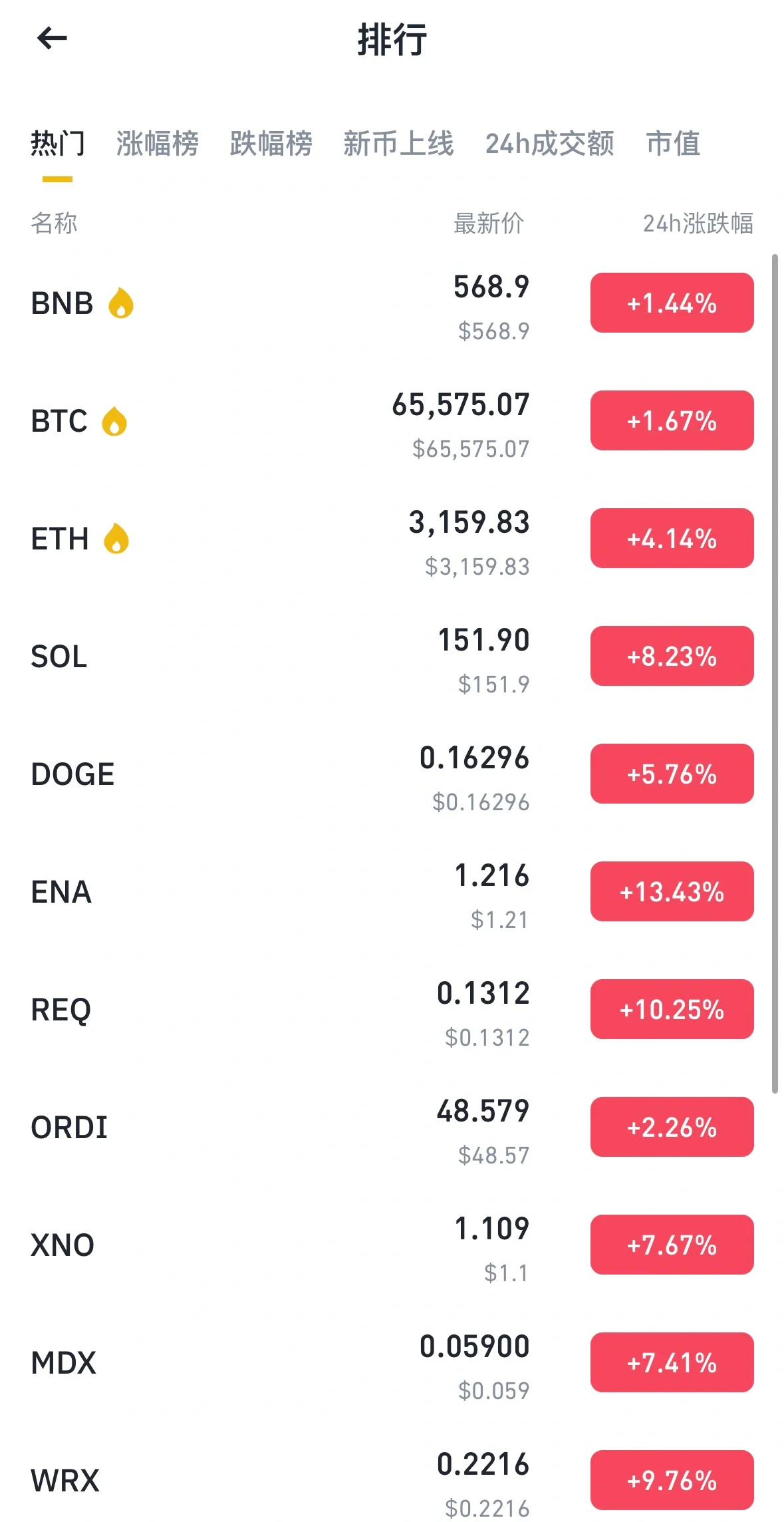The image size is (784, 1522).
Task: Select the 新币上线 tab
Action: (398, 144)
